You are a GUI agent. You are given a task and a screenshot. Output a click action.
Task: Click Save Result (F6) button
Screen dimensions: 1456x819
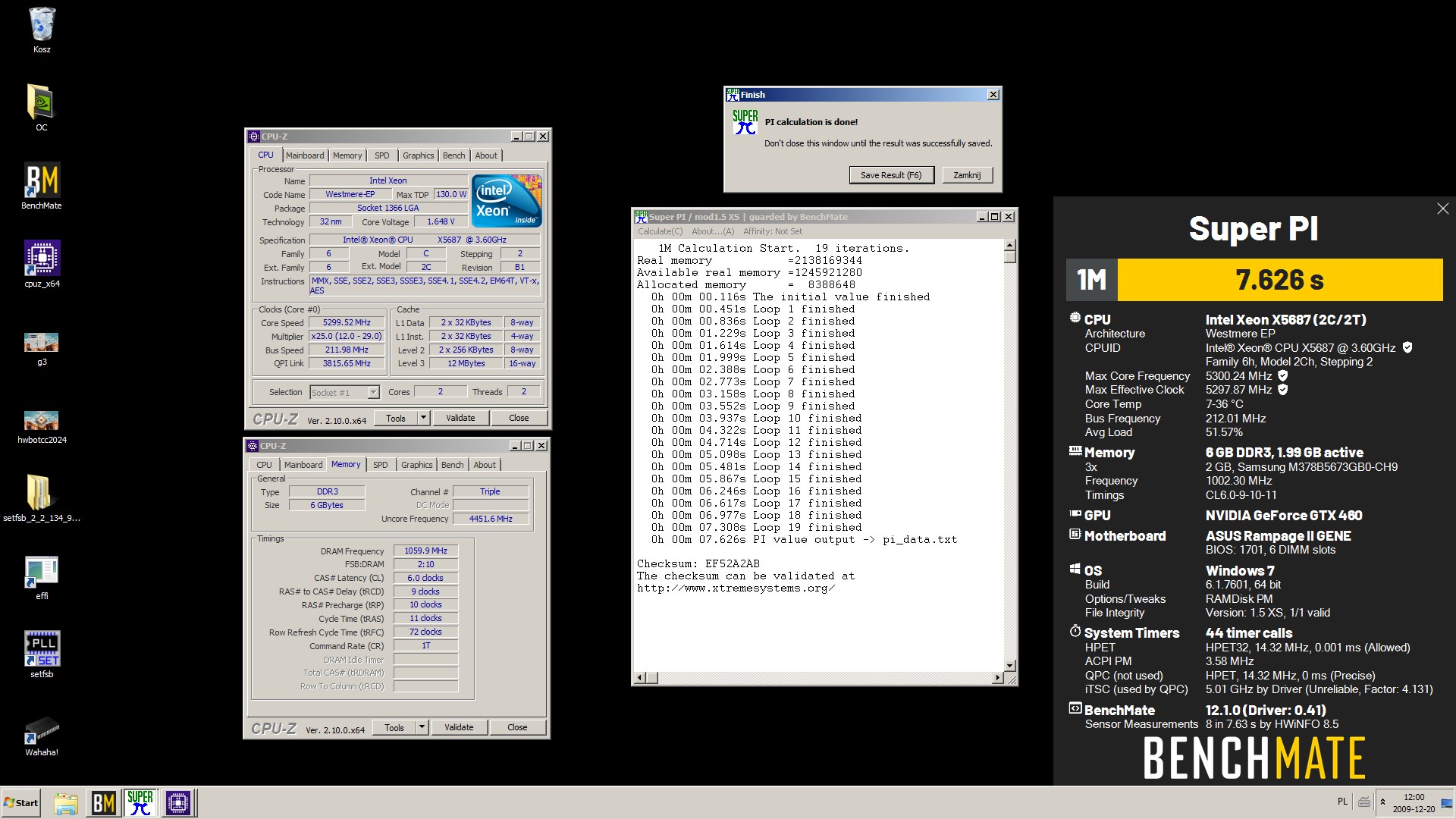pyautogui.click(x=891, y=175)
